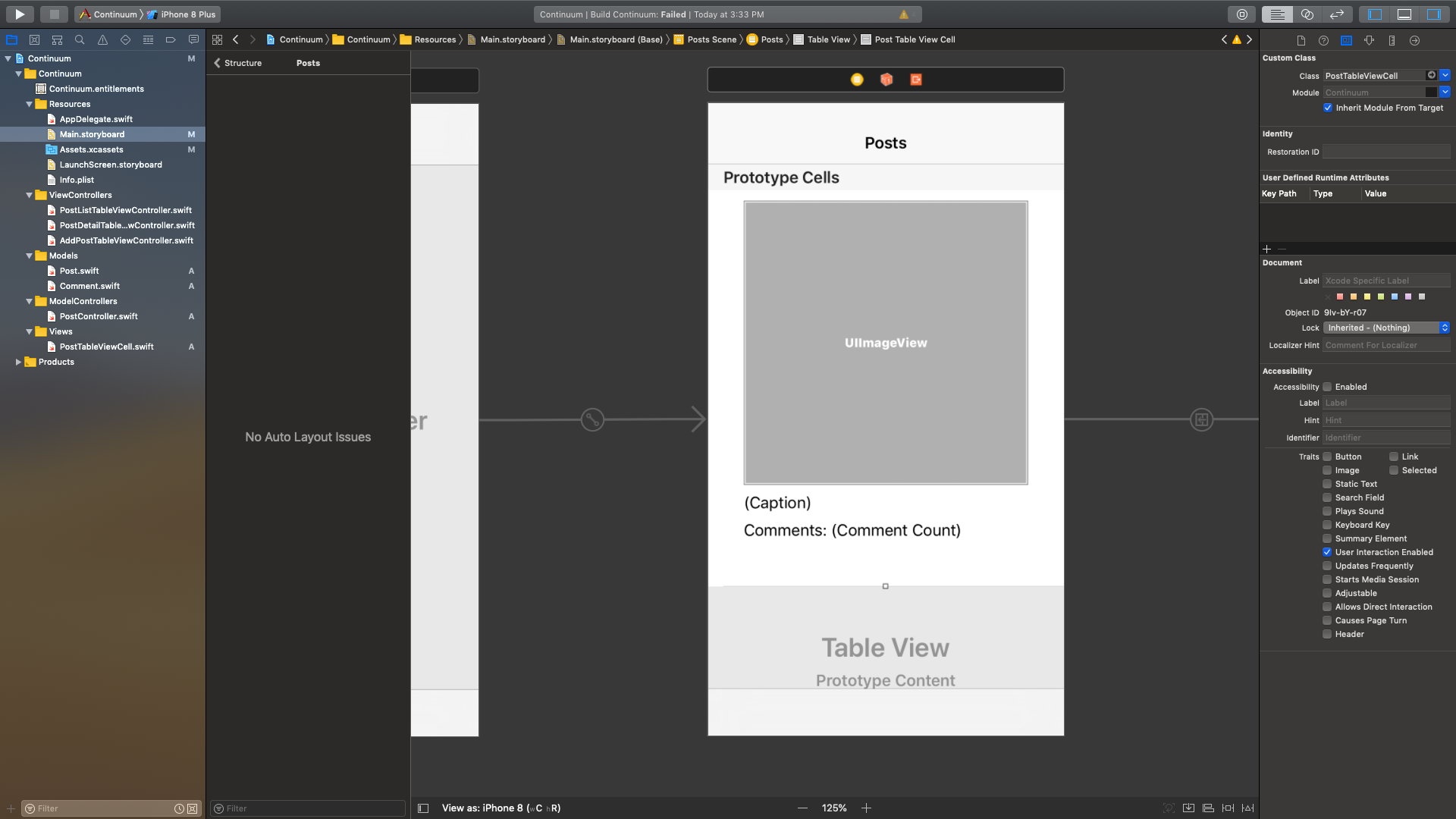Open the Quick Help inspector question mark
This screenshot has height=819, width=1456.
pyautogui.click(x=1323, y=40)
